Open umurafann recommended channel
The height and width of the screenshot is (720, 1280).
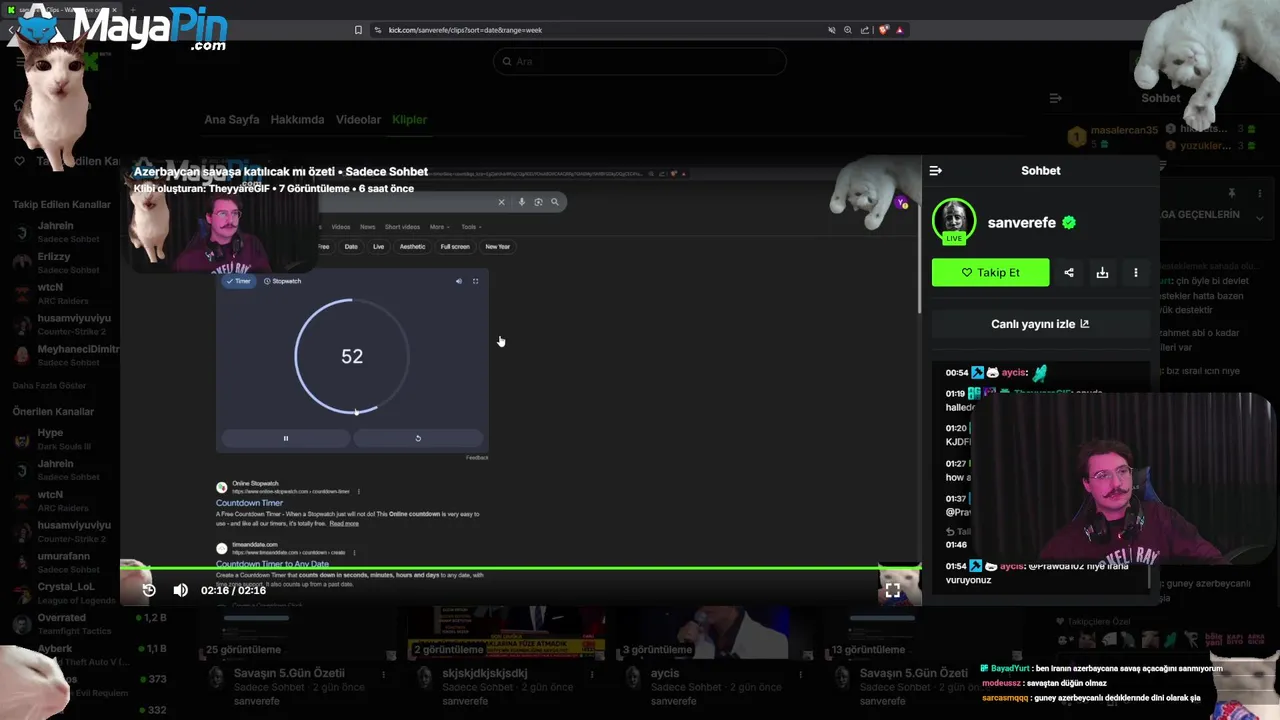tap(62, 562)
